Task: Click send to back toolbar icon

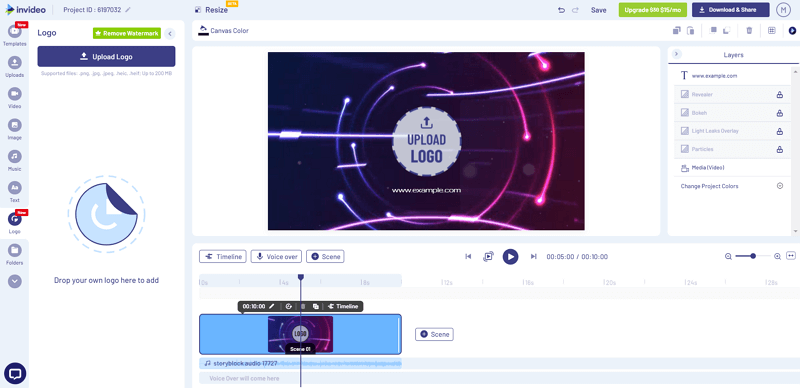Action: coord(727,31)
